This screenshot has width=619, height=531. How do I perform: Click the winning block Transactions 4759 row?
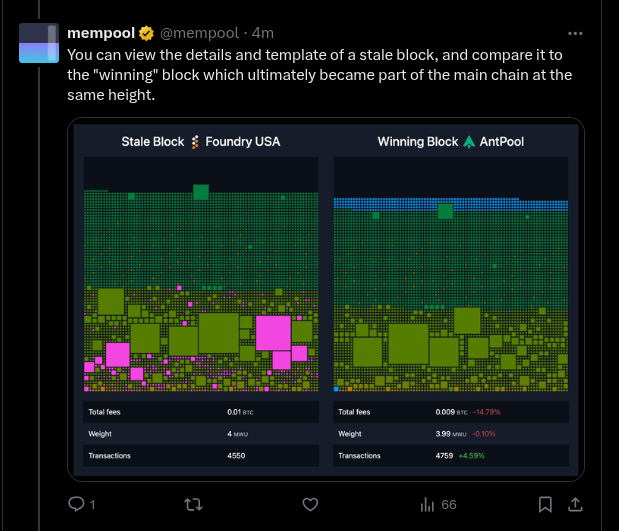450,456
